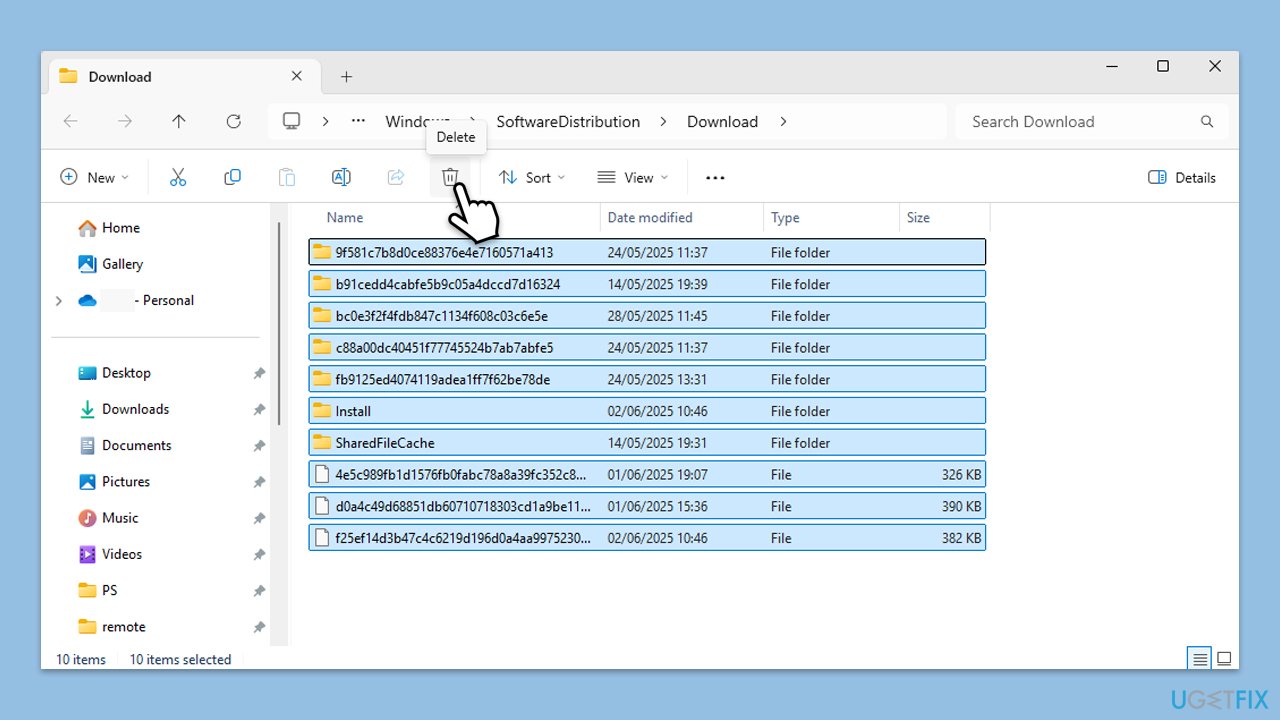Image resolution: width=1280 pixels, height=720 pixels.
Task: Click the Search Download input field
Action: click(x=1080, y=121)
